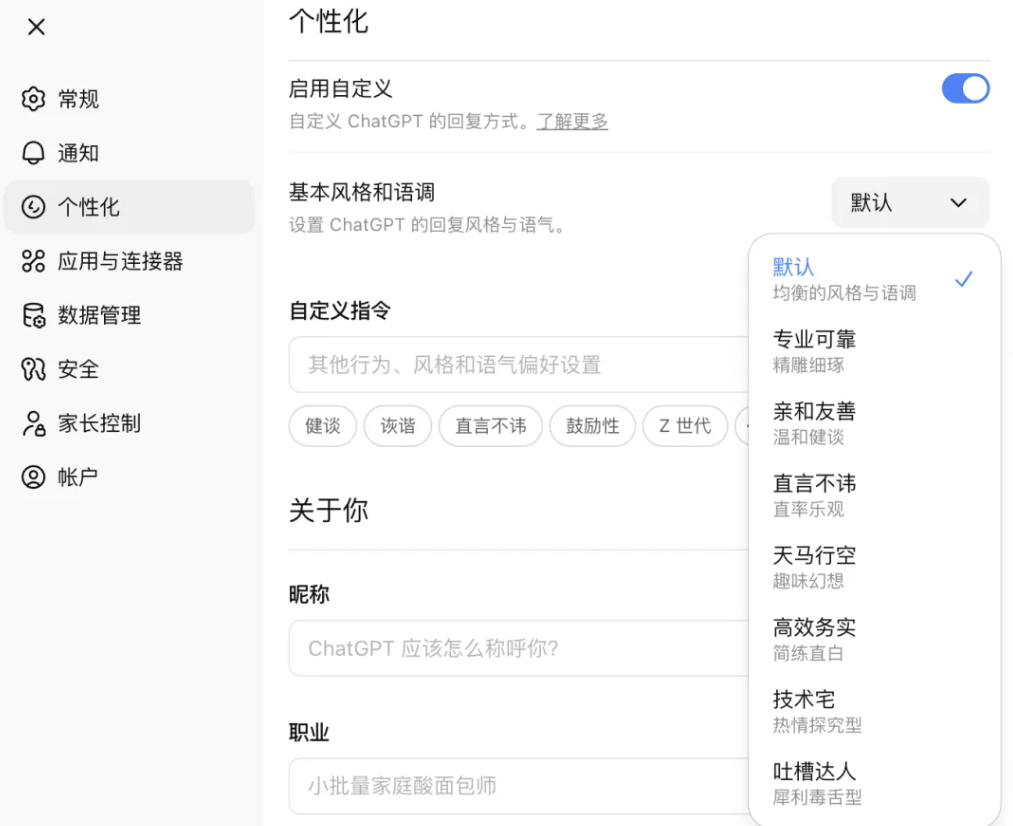Choose the 亲和友善 style option
This screenshot has height=826, width=1013.
click(874, 424)
